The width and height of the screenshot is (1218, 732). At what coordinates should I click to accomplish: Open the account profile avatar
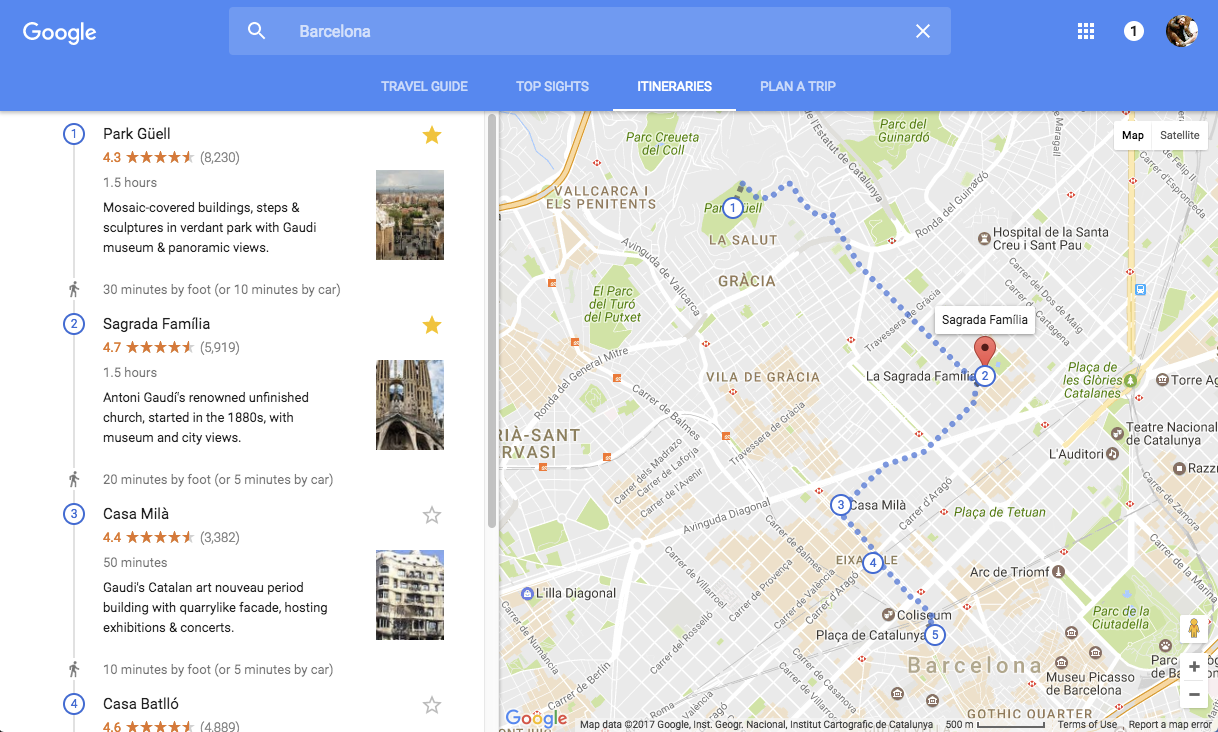(x=1182, y=31)
